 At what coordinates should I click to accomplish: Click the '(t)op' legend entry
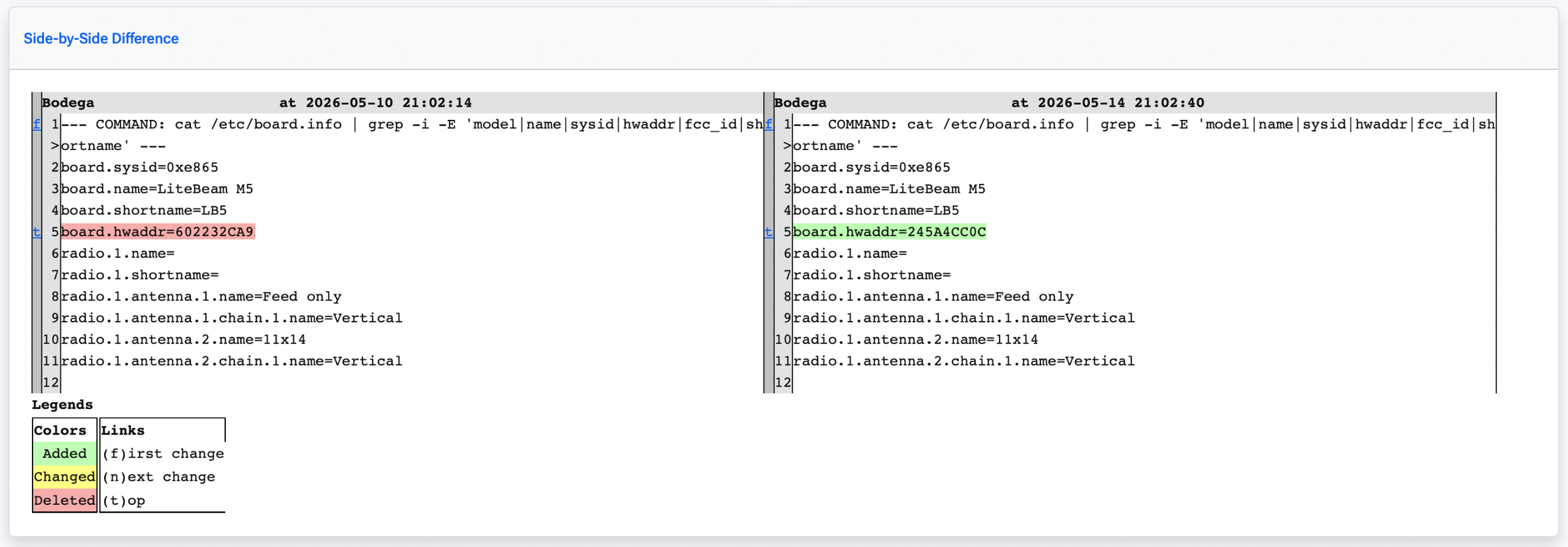124,501
